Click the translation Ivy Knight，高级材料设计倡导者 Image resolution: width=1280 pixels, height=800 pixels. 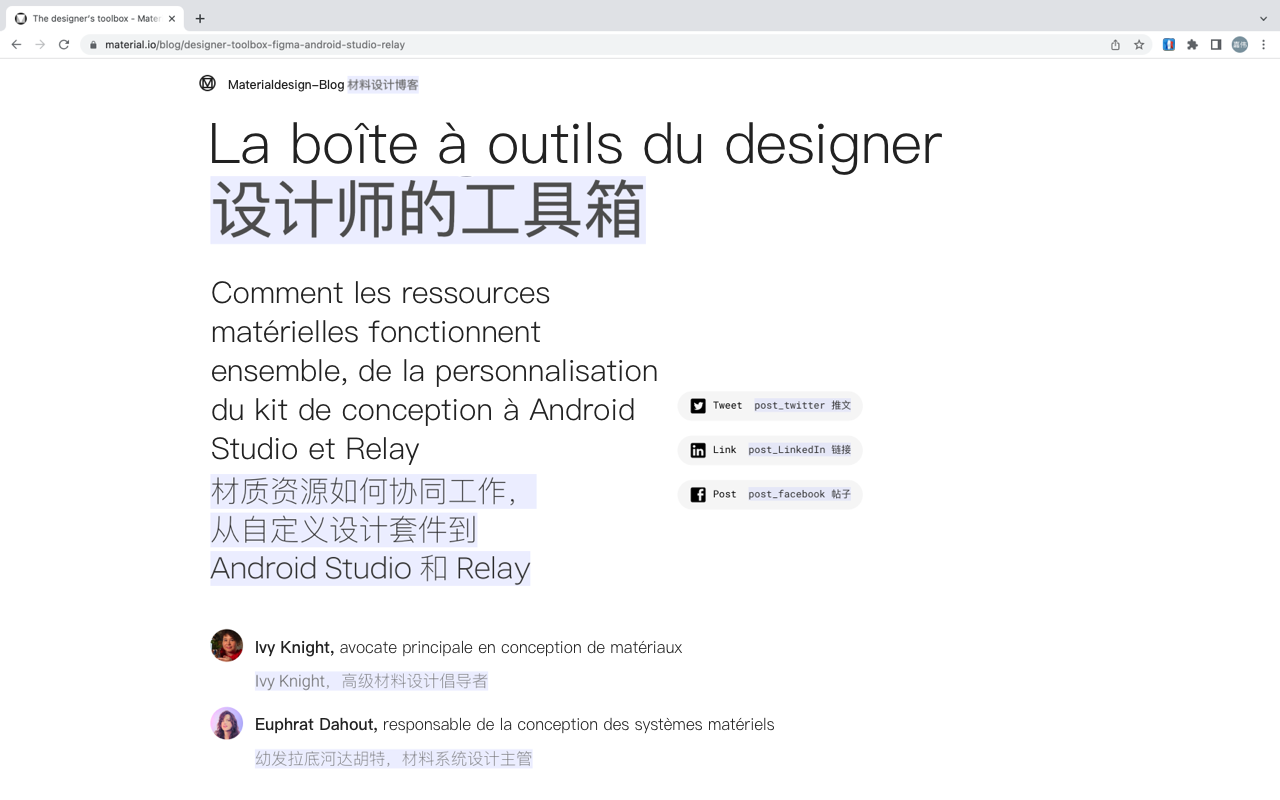372,681
